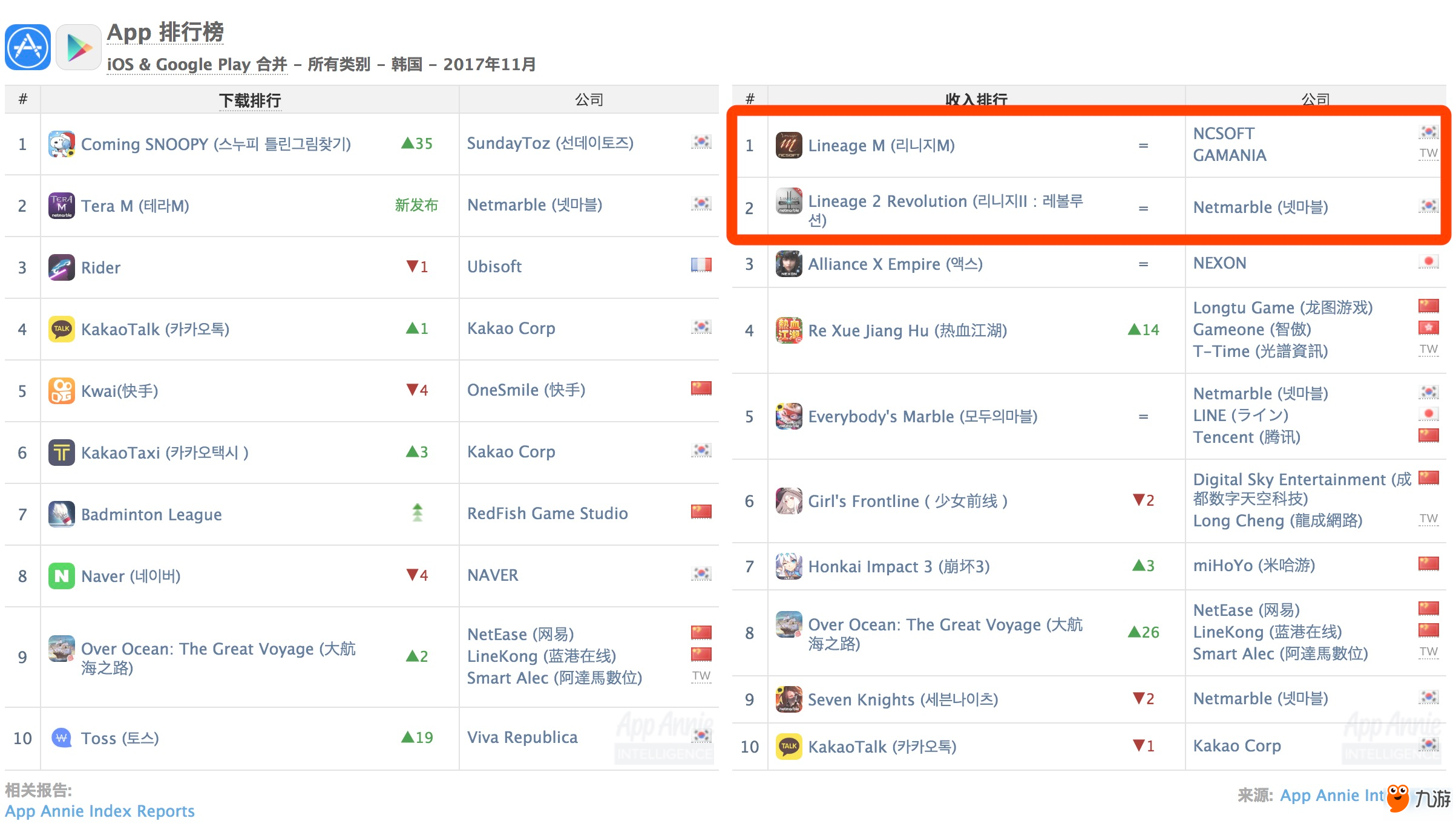Screen dimensions: 1456x824
Task: Open Toss (토스) app link
Action: 120,738
